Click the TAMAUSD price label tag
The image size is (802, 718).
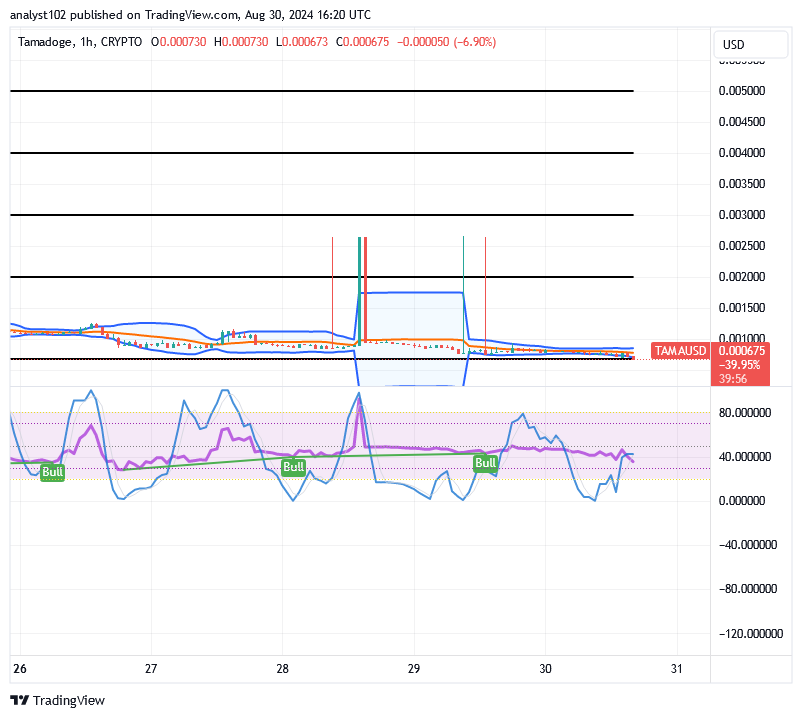680,351
